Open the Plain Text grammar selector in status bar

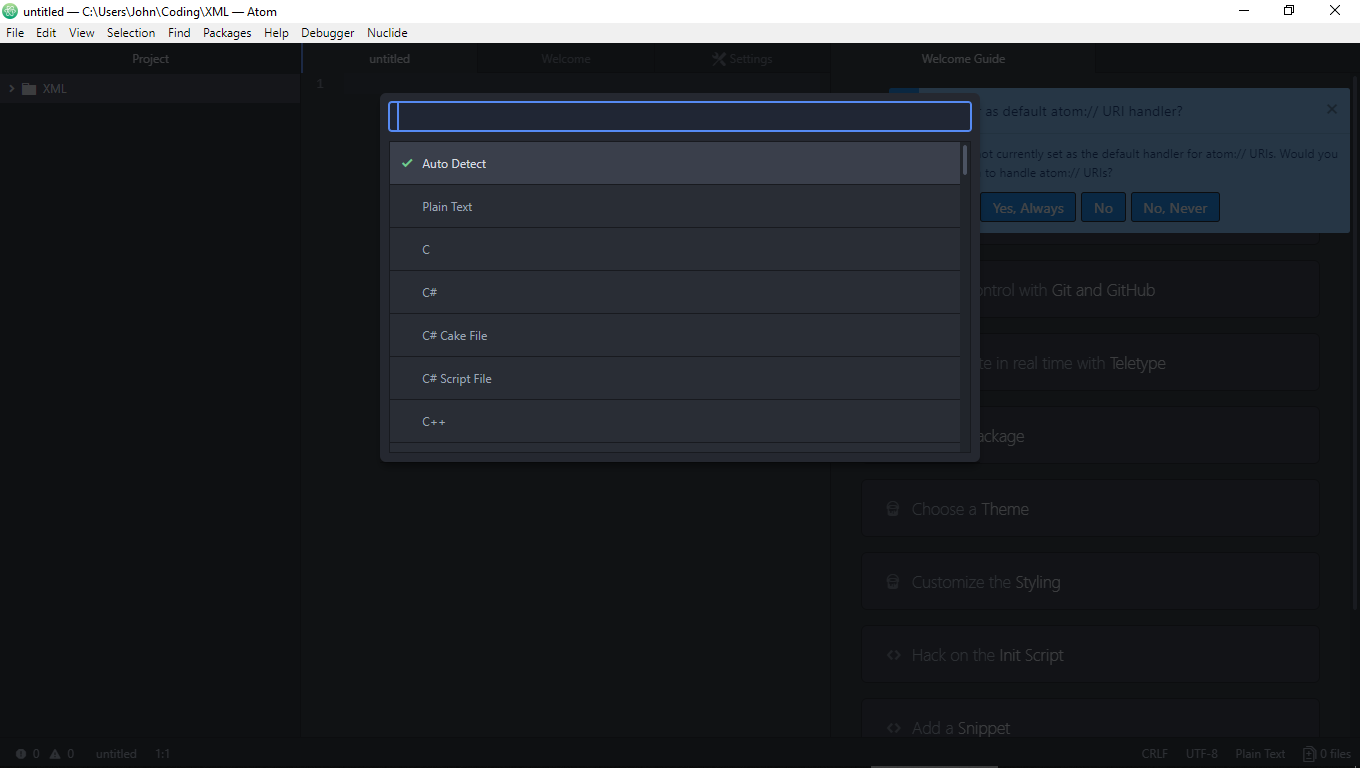tap(1259, 753)
